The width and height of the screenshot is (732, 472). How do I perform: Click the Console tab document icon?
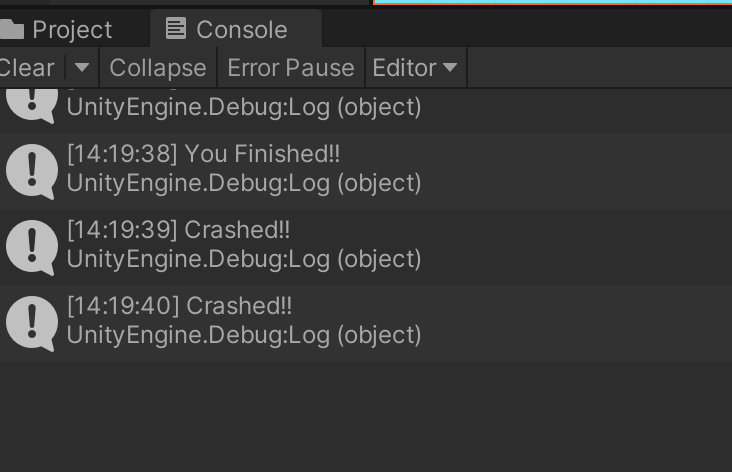(x=176, y=28)
